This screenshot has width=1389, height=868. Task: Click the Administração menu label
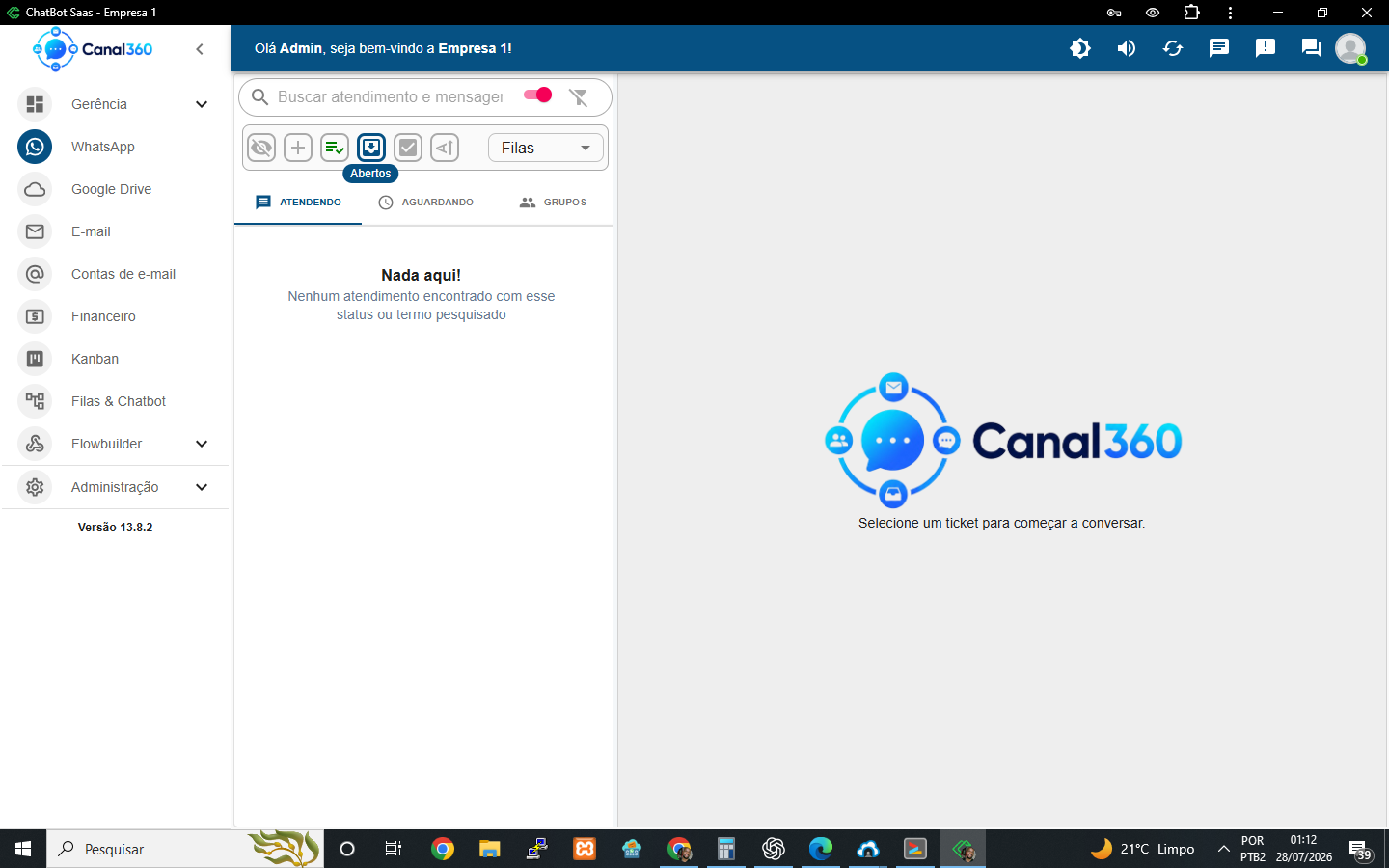pyautogui.click(x=115, y=487)
